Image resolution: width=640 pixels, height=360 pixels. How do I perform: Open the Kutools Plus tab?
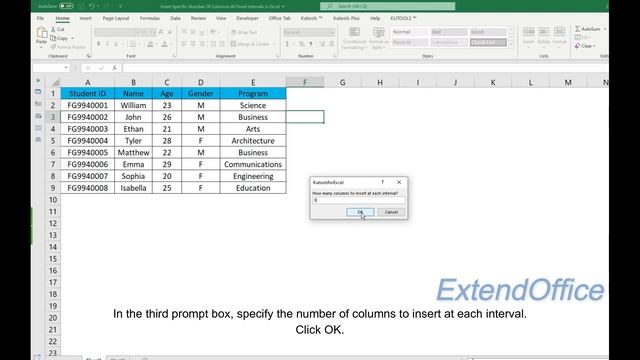[x=347, y=18]
